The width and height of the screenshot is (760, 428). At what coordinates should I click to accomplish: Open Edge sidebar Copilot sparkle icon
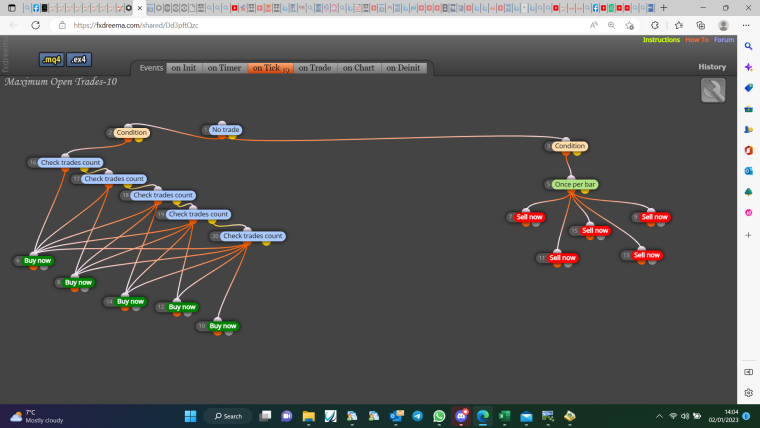tap(748, 67)
